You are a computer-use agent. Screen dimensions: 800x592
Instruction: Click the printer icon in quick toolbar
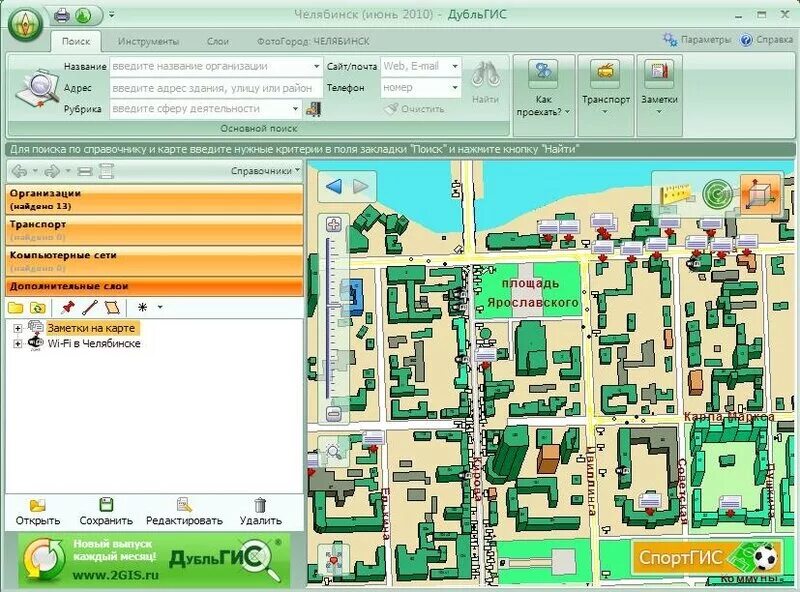click(x=62, y=16)
